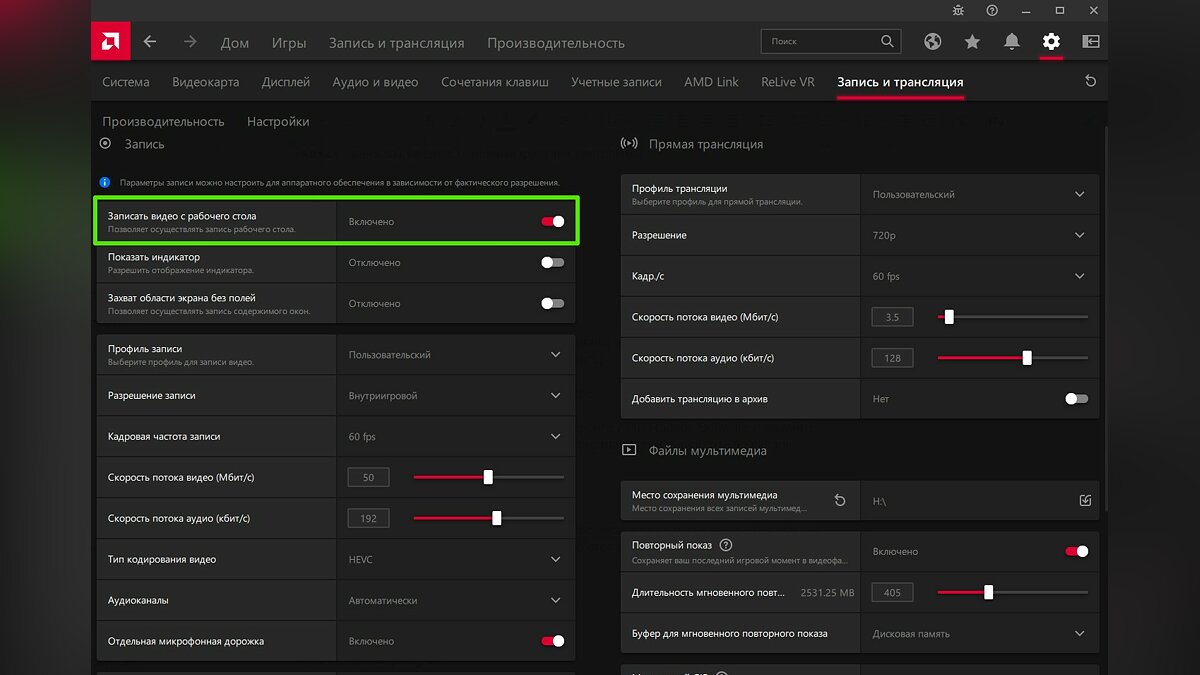Reset settings with the top-right undo arrow
Viewport: 1200px width, 675px height.
1090,82
